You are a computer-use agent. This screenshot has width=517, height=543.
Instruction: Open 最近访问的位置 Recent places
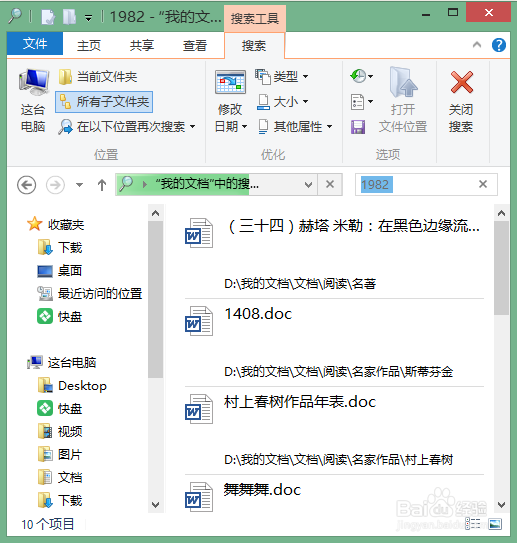click(x=90, y=294)
